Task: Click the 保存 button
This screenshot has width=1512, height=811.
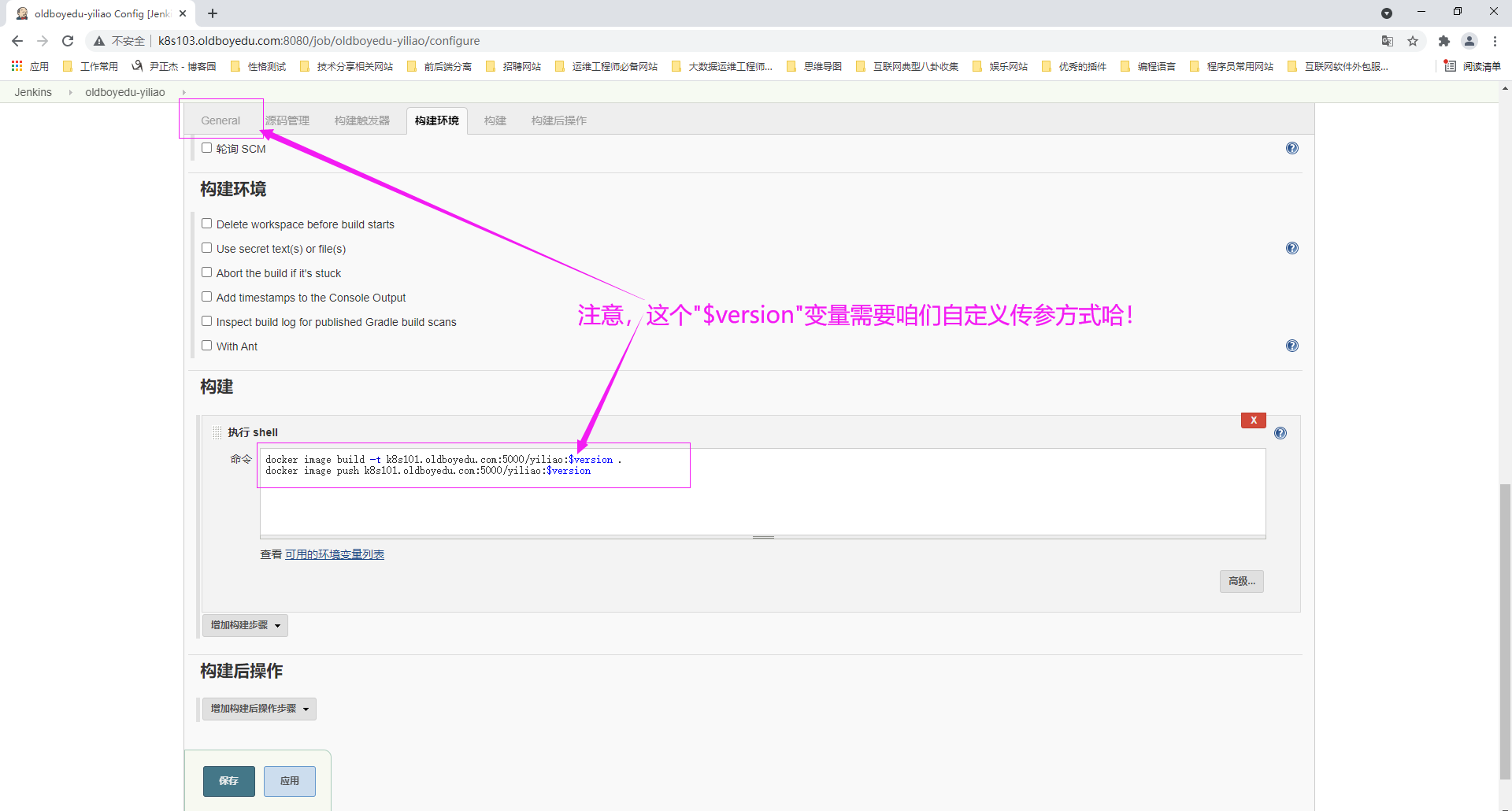Action: pos(228,781)
